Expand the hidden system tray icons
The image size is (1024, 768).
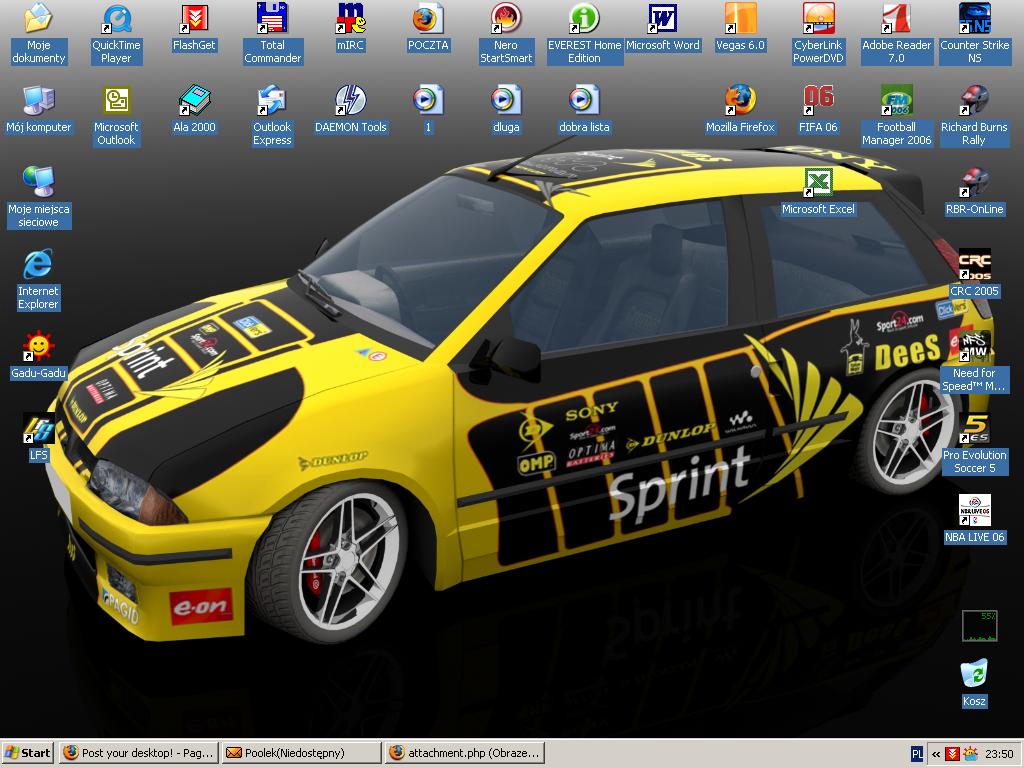pos(936,754)
